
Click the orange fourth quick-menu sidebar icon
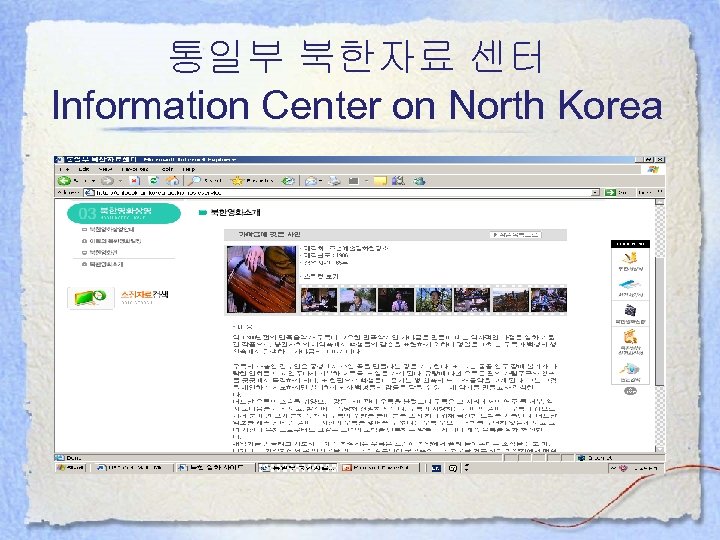[630, 337]
